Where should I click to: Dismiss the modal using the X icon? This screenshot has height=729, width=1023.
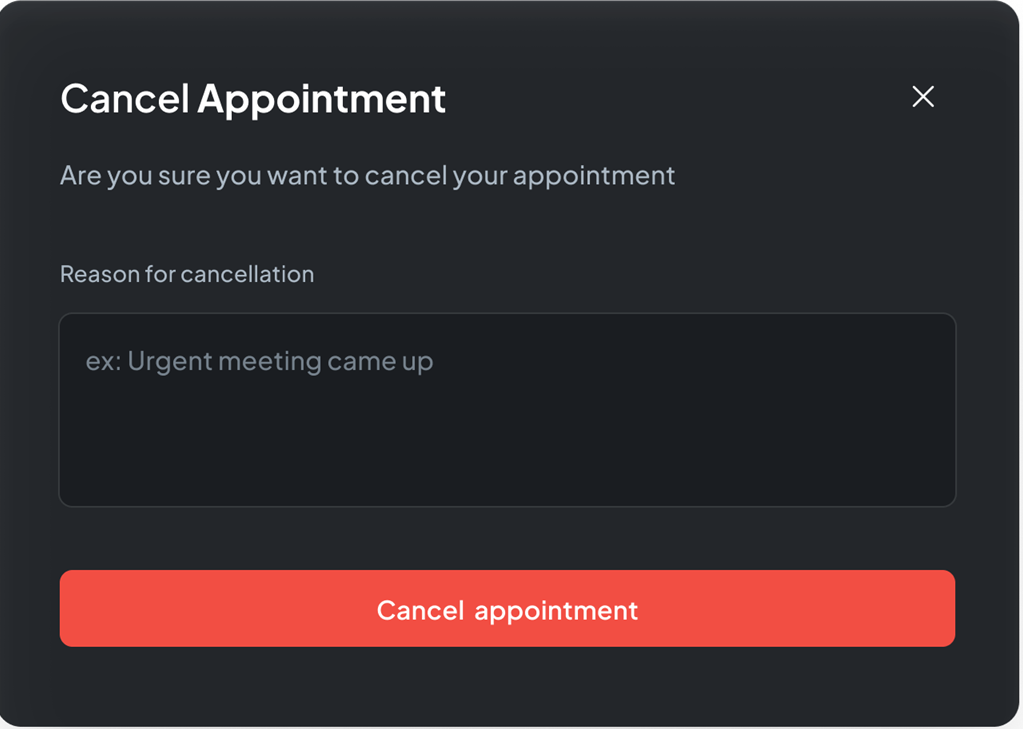(x=923, y=97)
